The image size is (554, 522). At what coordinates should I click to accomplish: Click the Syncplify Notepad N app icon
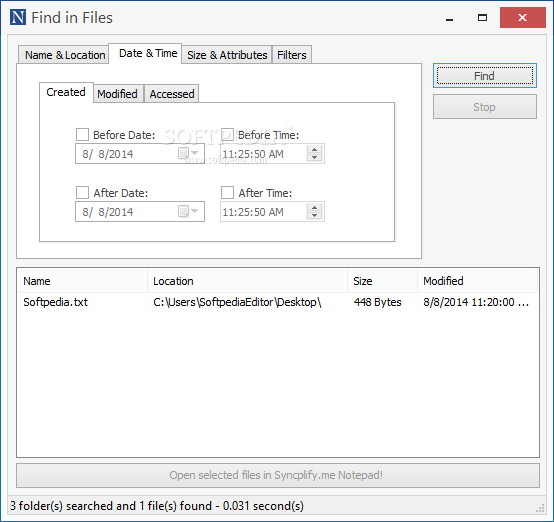tap(18, 17)
